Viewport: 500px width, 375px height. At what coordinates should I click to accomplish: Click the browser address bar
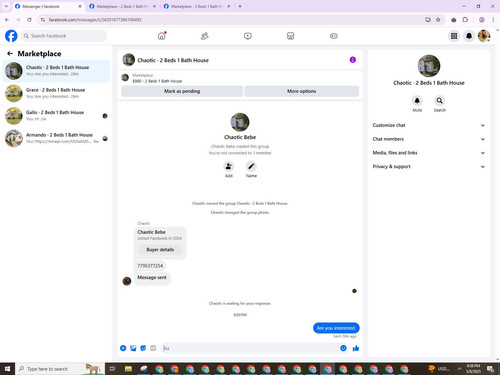coord(233,20)
